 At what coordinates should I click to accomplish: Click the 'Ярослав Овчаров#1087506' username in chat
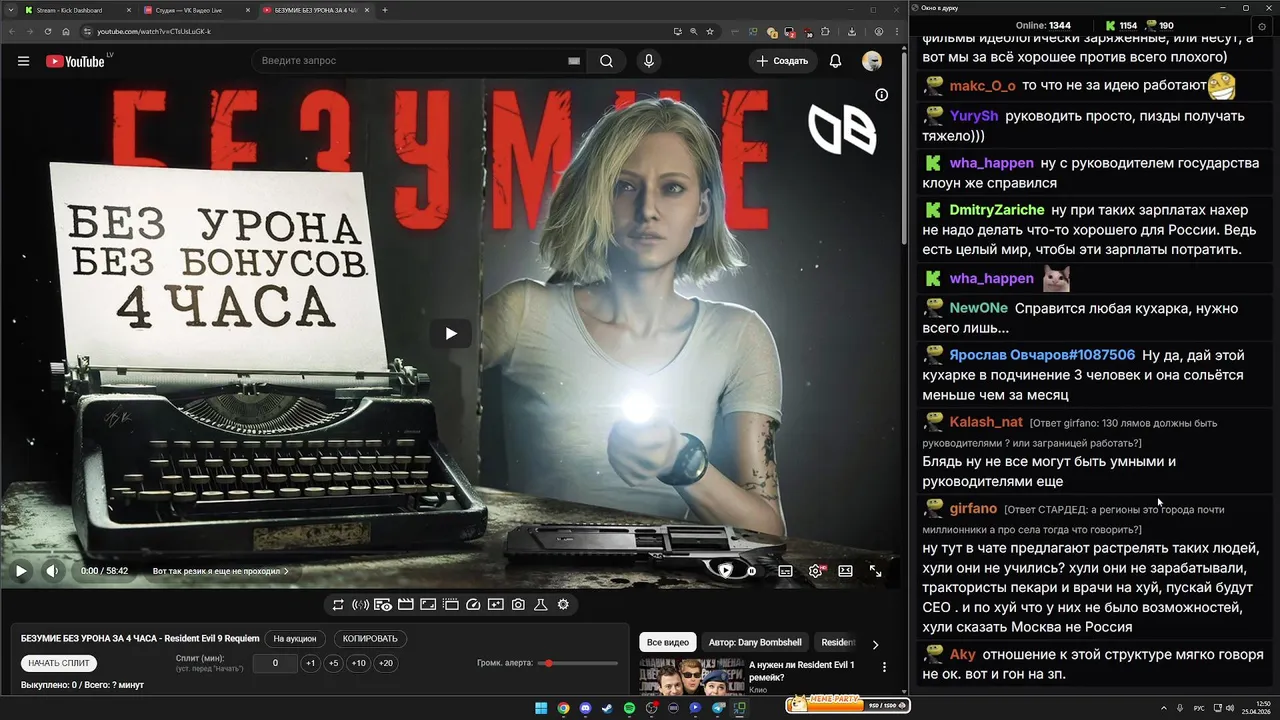coord(1042,355)
